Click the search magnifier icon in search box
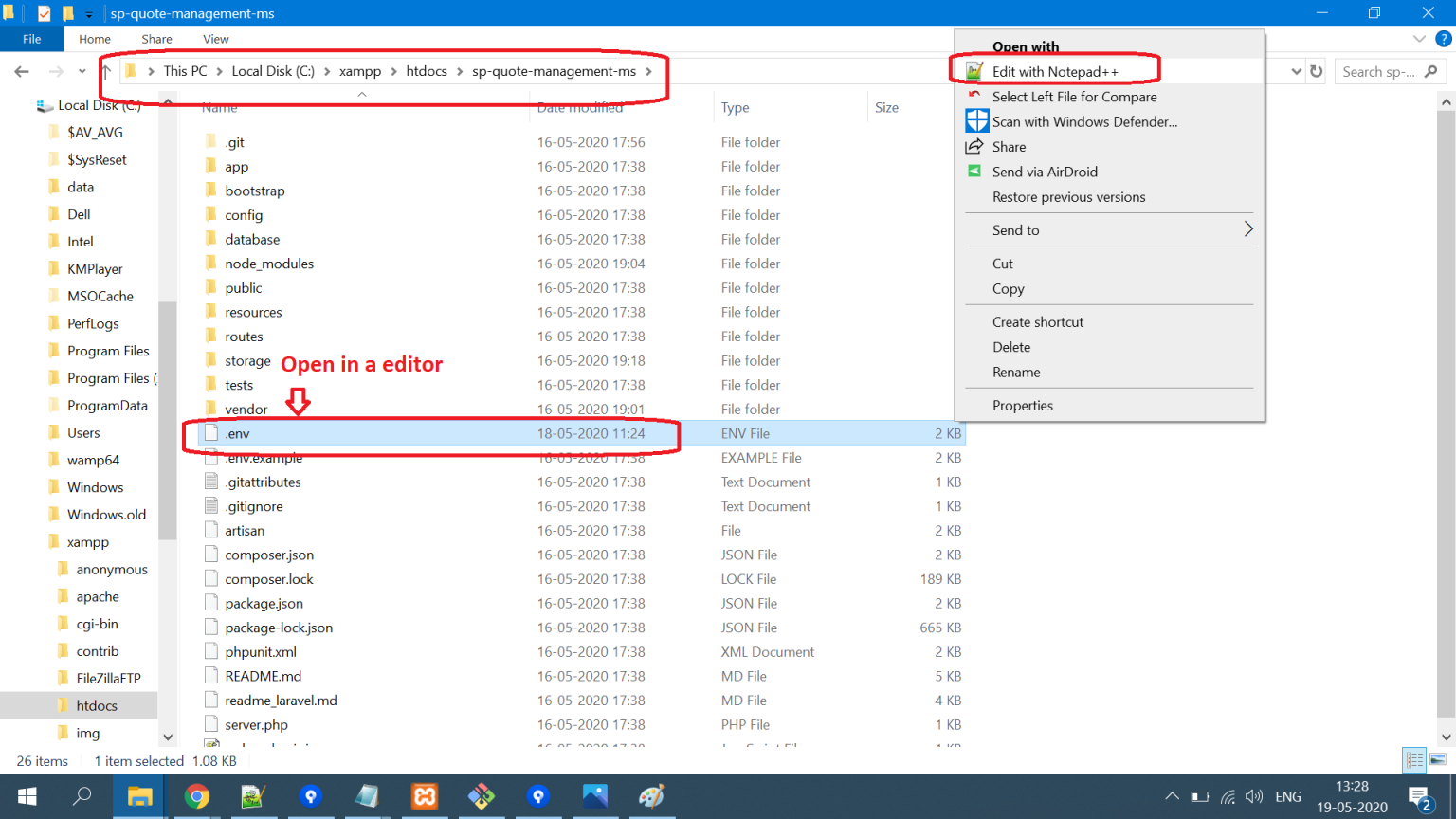The width and height of the screenshot is (1456, 819). (x=1430, y=71)
